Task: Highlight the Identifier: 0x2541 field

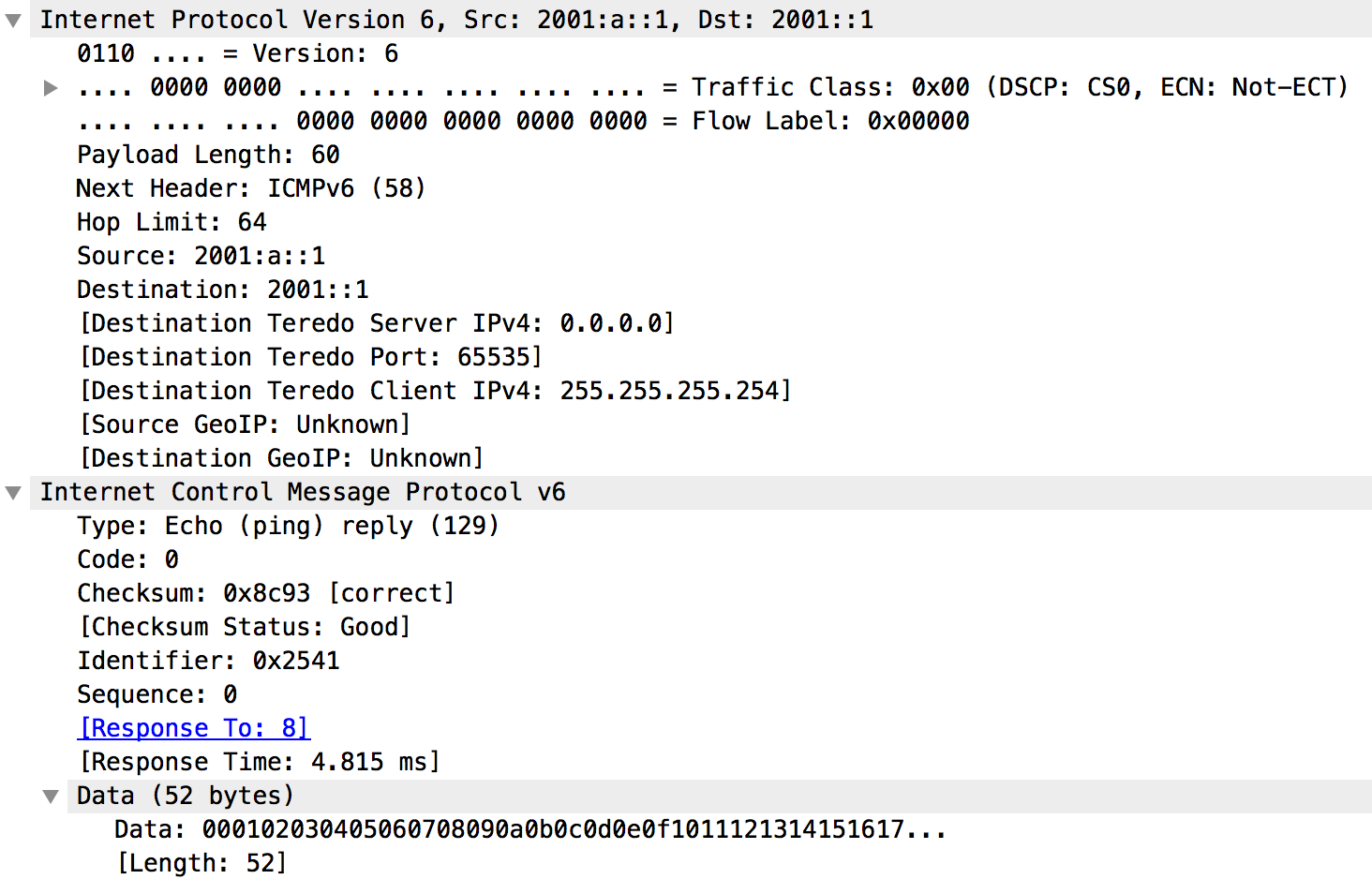Action: [208, 662]
